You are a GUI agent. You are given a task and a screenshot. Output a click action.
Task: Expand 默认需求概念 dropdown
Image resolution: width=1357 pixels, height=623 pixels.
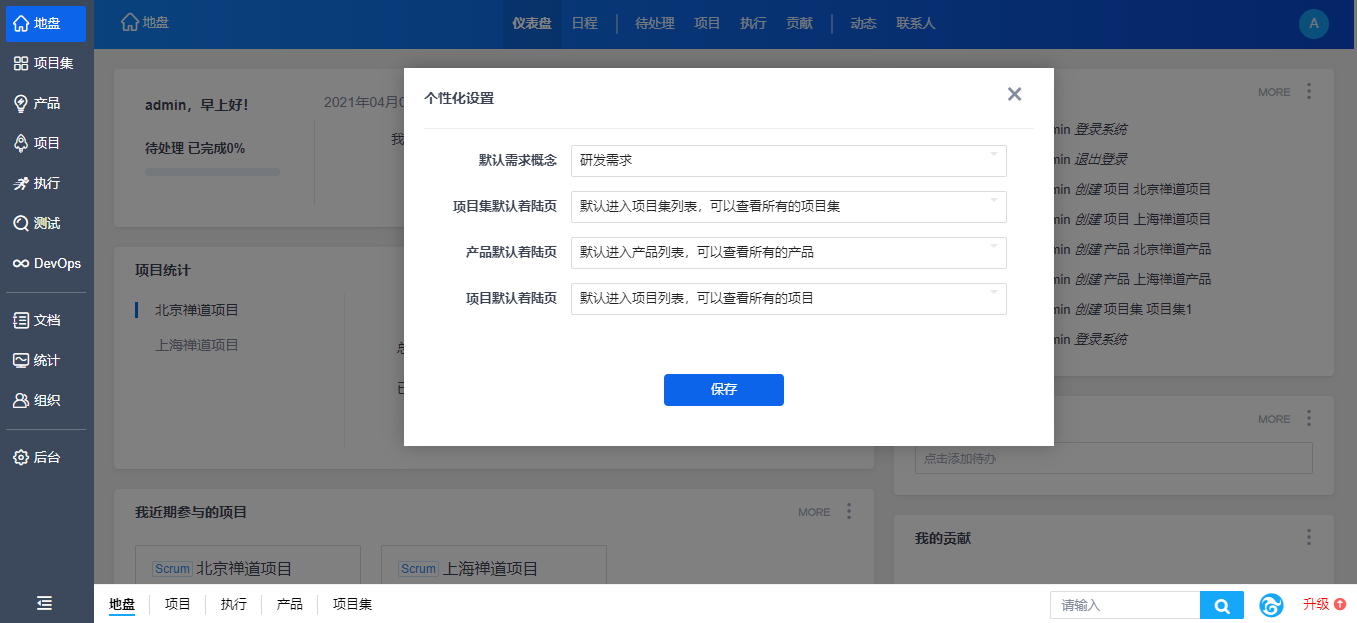point(788,160)
